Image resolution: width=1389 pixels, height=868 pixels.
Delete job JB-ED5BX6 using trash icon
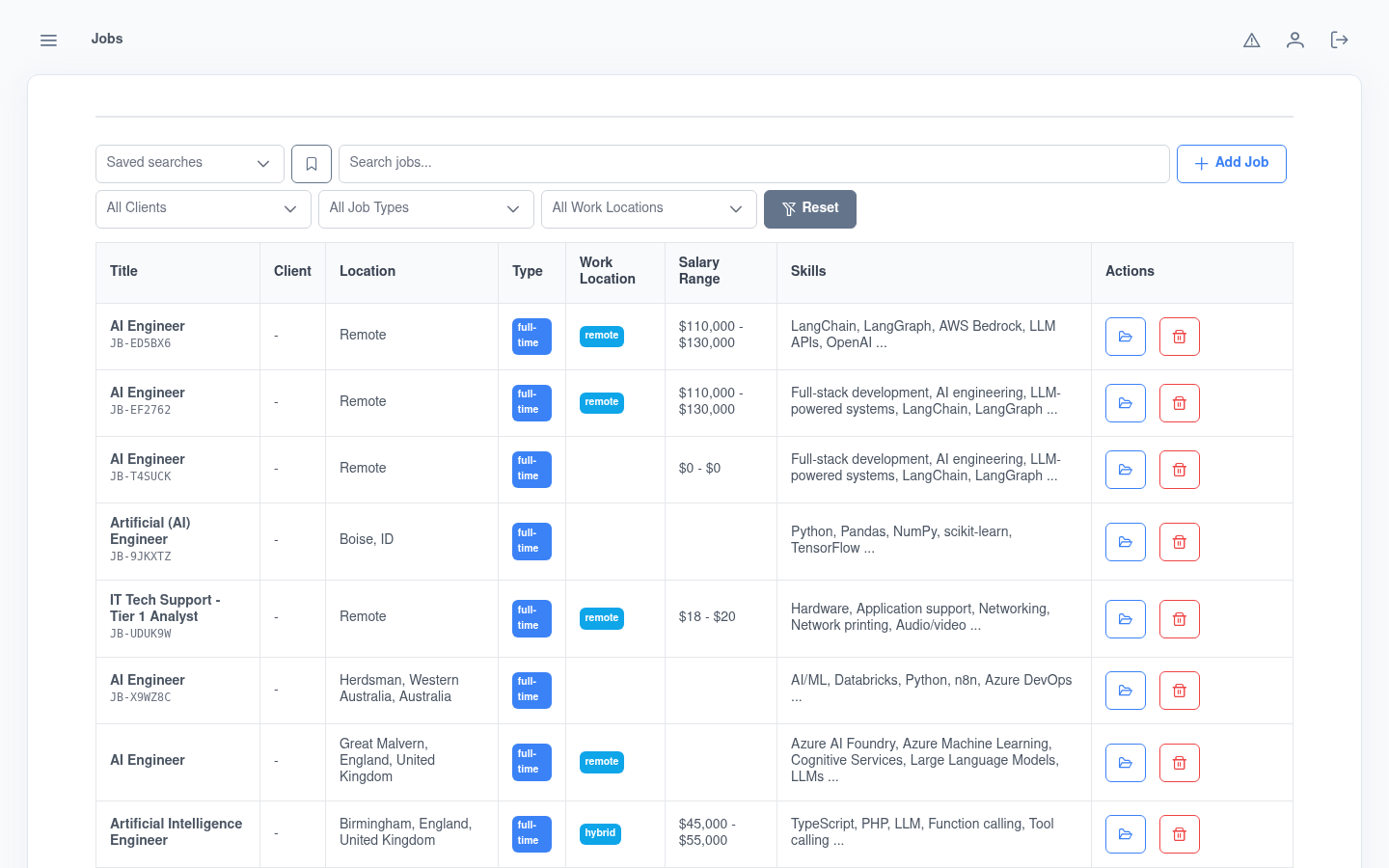[1180, 337]
